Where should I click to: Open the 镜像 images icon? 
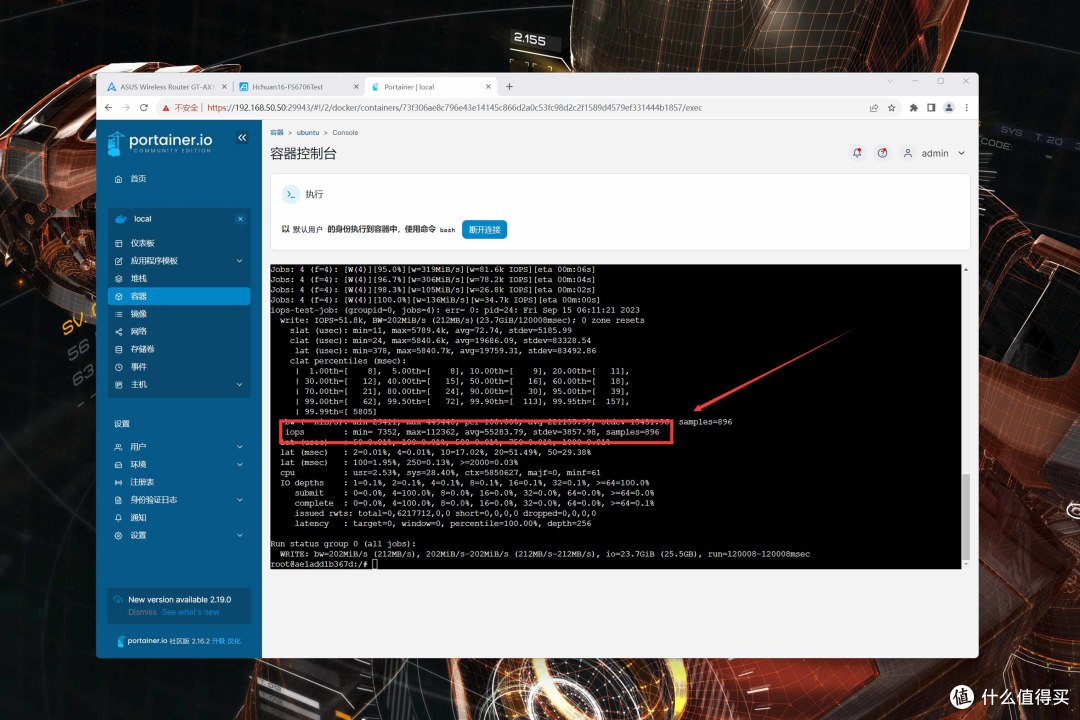click(x=118, y=314)
